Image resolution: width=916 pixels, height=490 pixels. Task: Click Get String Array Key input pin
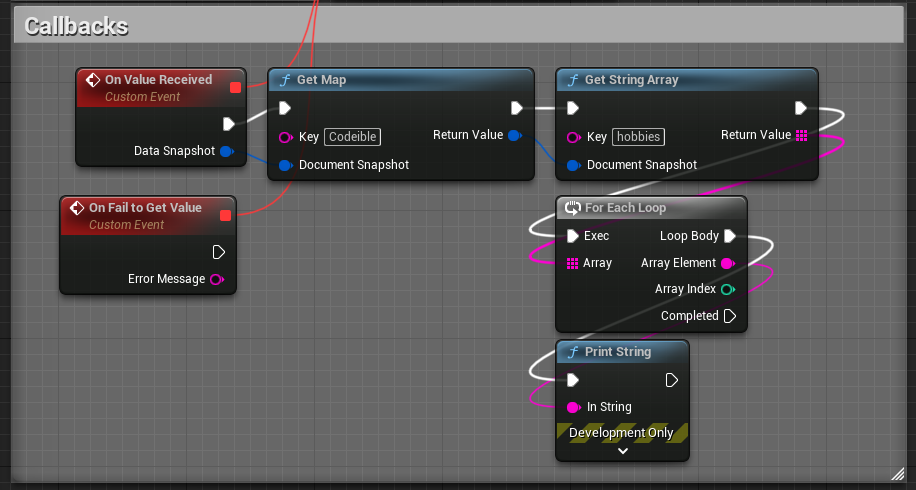574,137
